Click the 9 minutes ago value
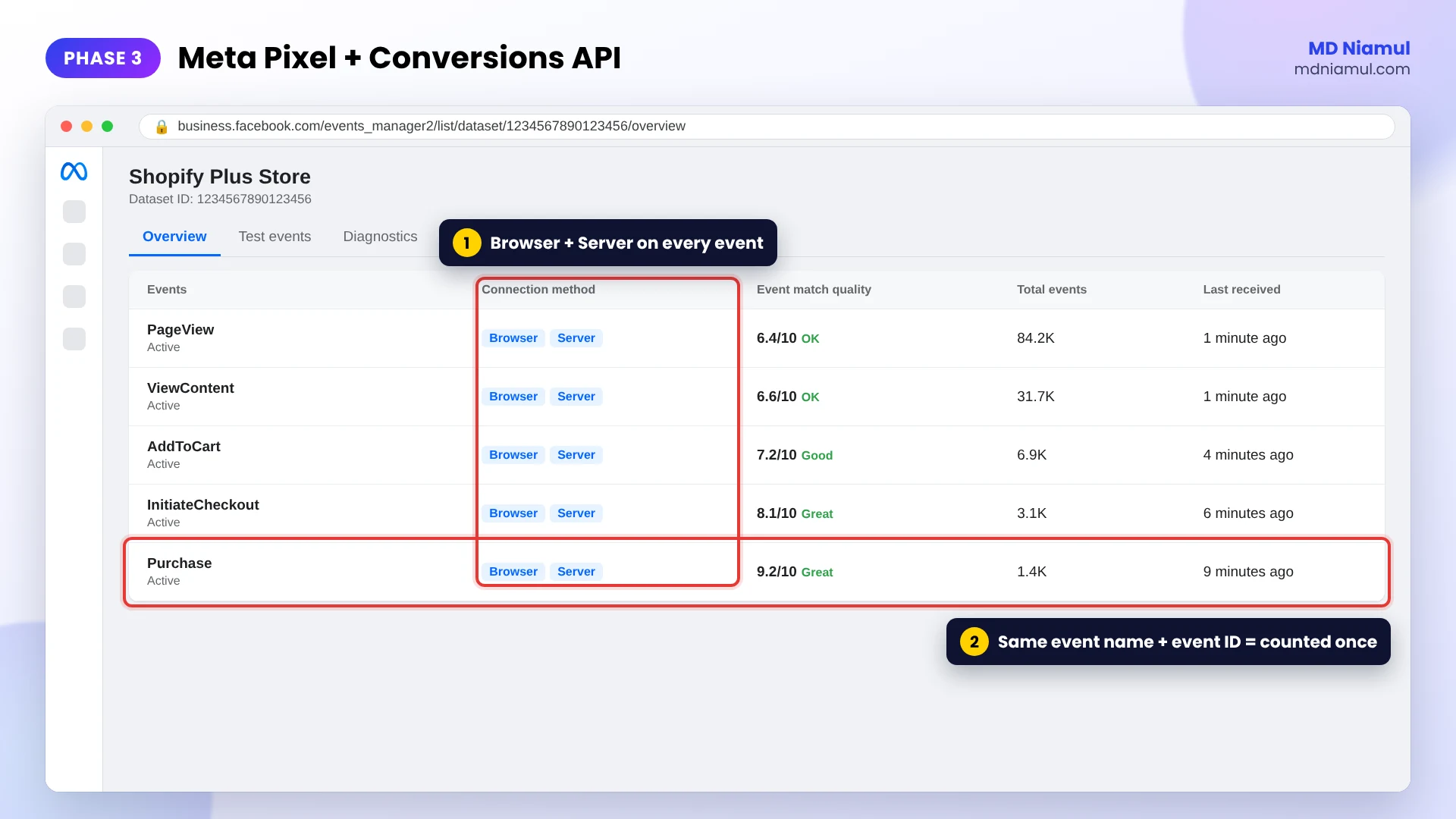The width and height of the screenshot is (1456, 819). (1248, 572)
